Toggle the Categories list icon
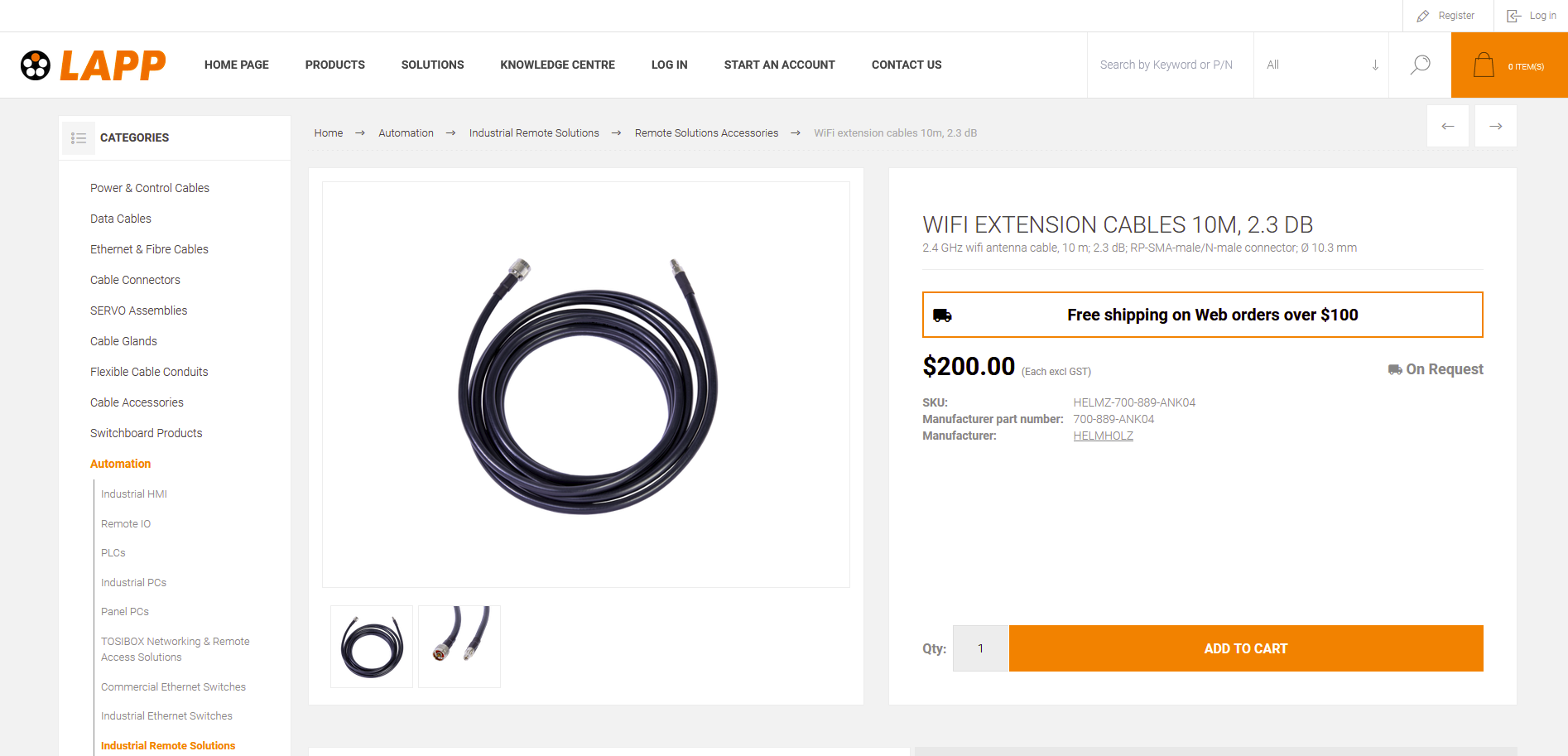Viewport: 1568px width, 756px height. tap(79, 137)
